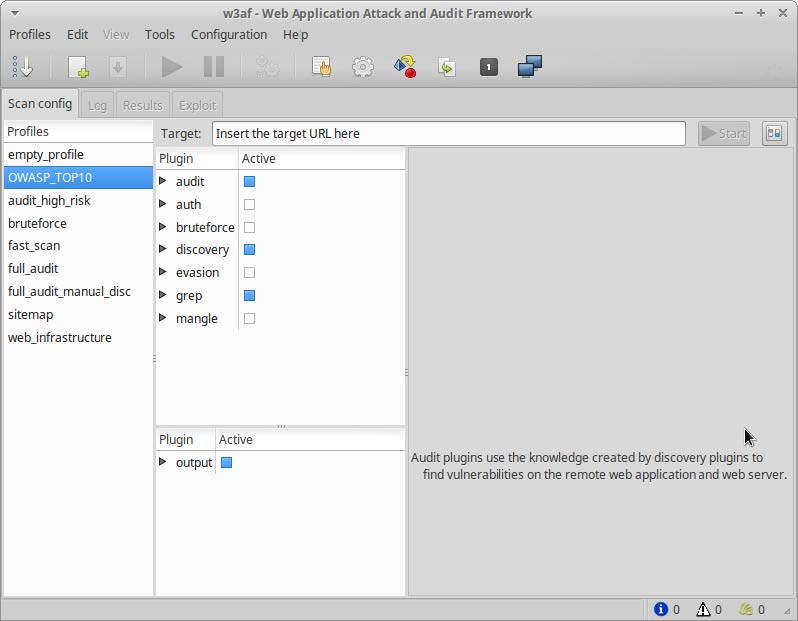Start scan with toolbar play icon
Image resolution: width=798 pixels, height=621 pixels.
tap(172, 67)
